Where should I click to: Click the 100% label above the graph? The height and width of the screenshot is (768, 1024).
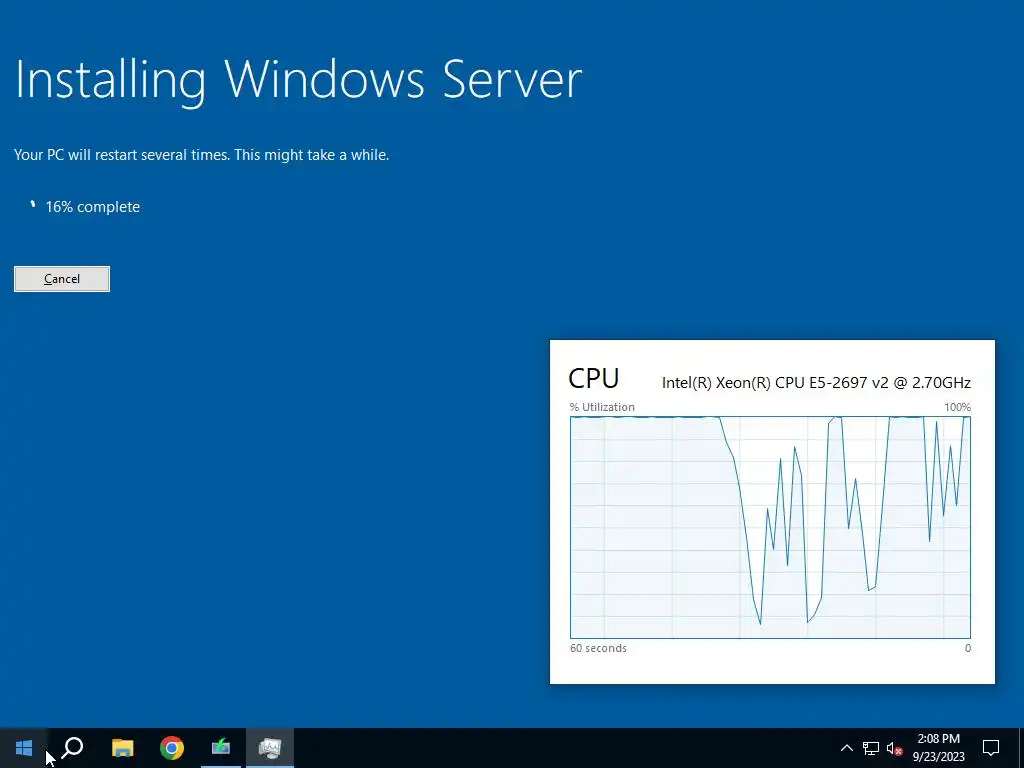957,407
